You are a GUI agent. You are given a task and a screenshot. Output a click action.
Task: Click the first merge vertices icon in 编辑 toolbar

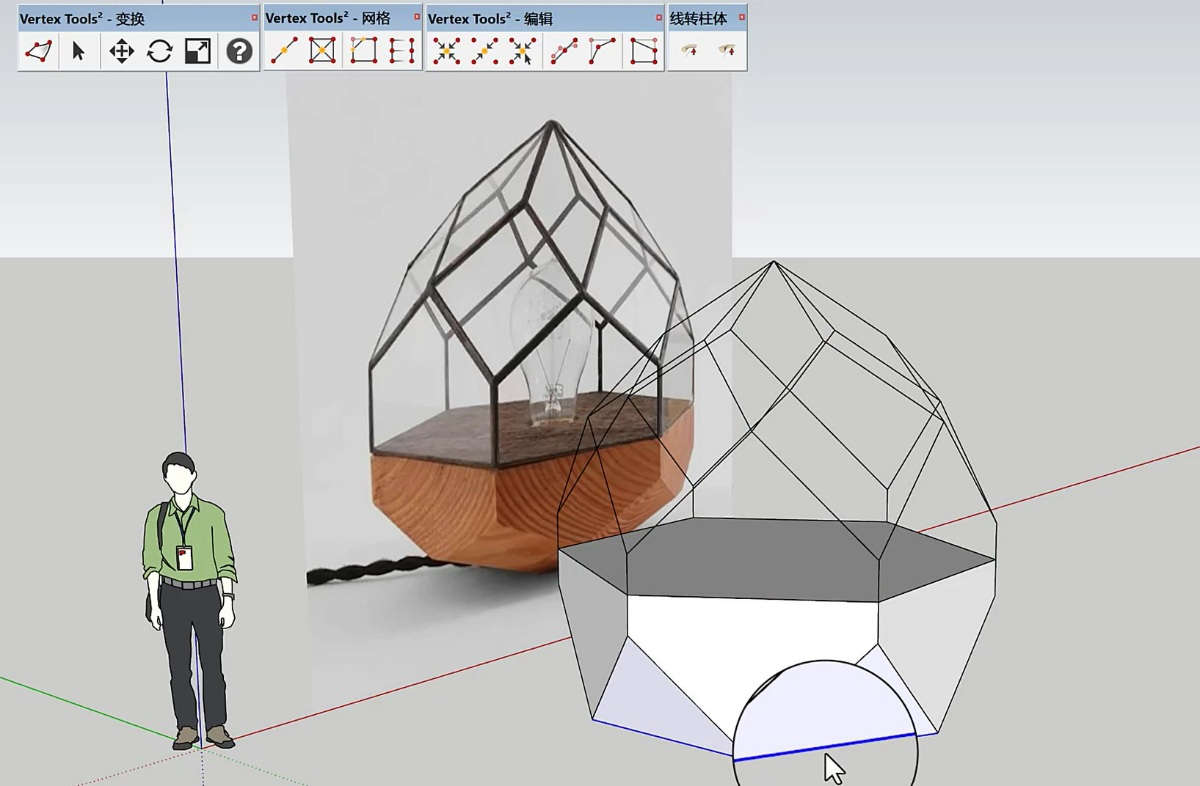pos(446,51)
